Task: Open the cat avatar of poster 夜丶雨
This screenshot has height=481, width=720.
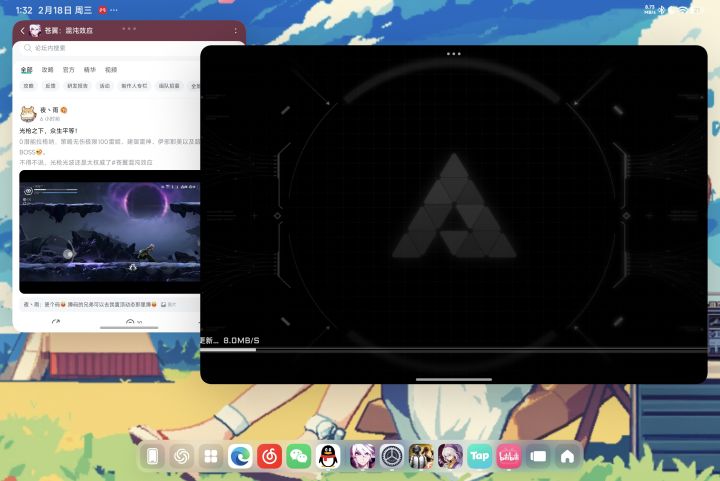Action: (28, 113)
